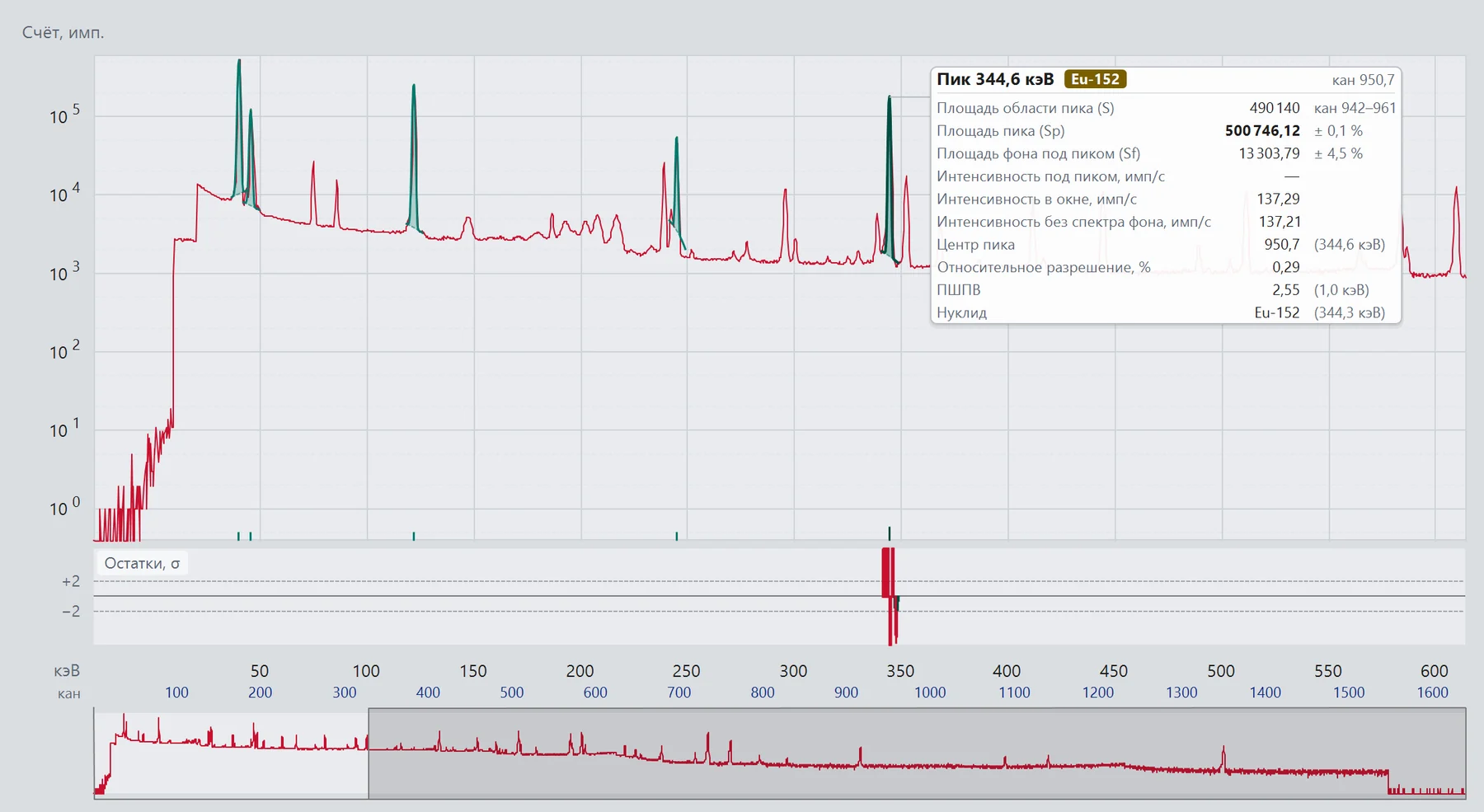Click the 'Площадь фона под пиком (Sf)' row
This screenshot has width=1484, height=812.
tap(1166, 153)
